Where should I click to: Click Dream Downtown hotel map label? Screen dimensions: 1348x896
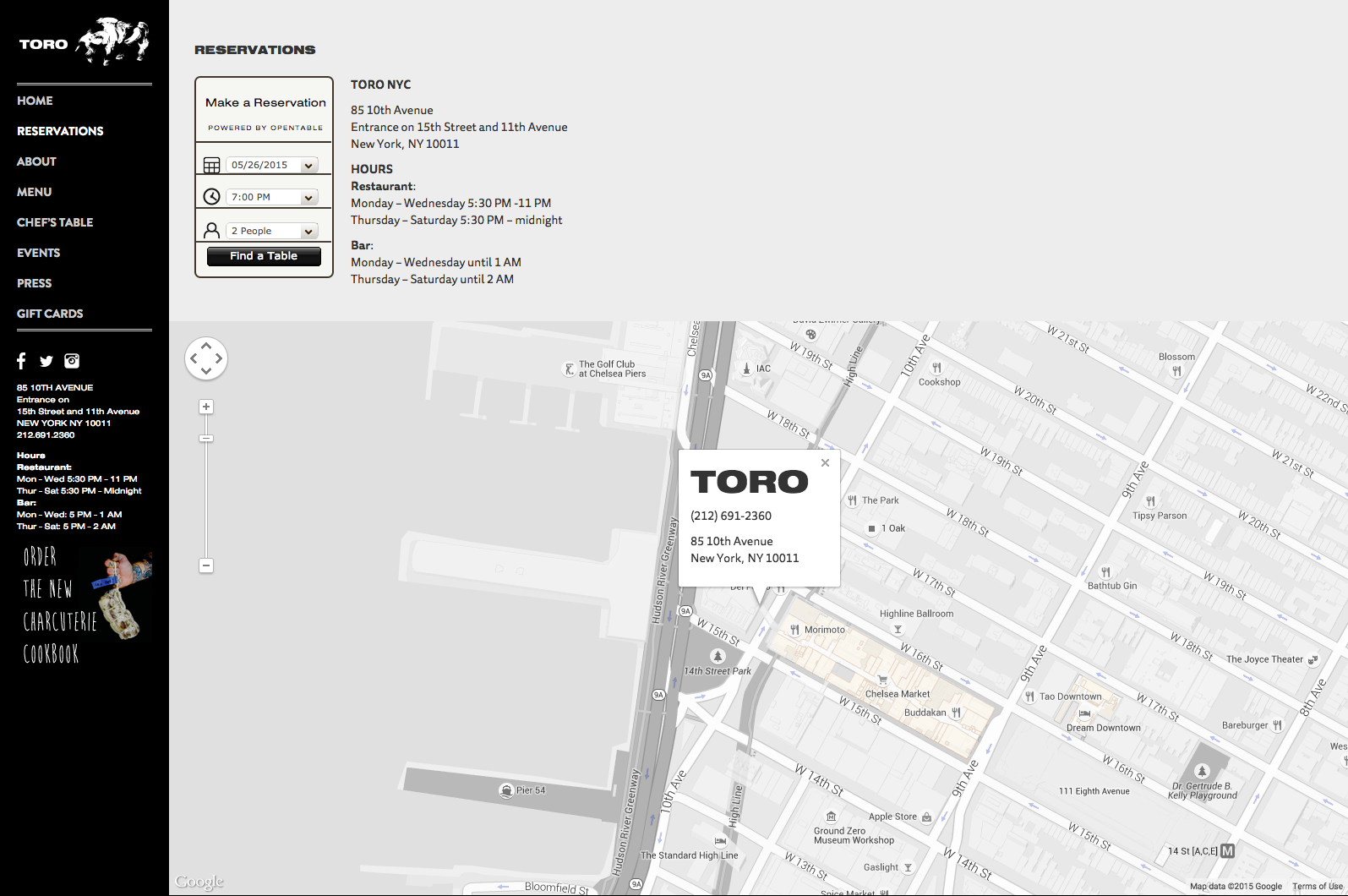[1103, 728]
